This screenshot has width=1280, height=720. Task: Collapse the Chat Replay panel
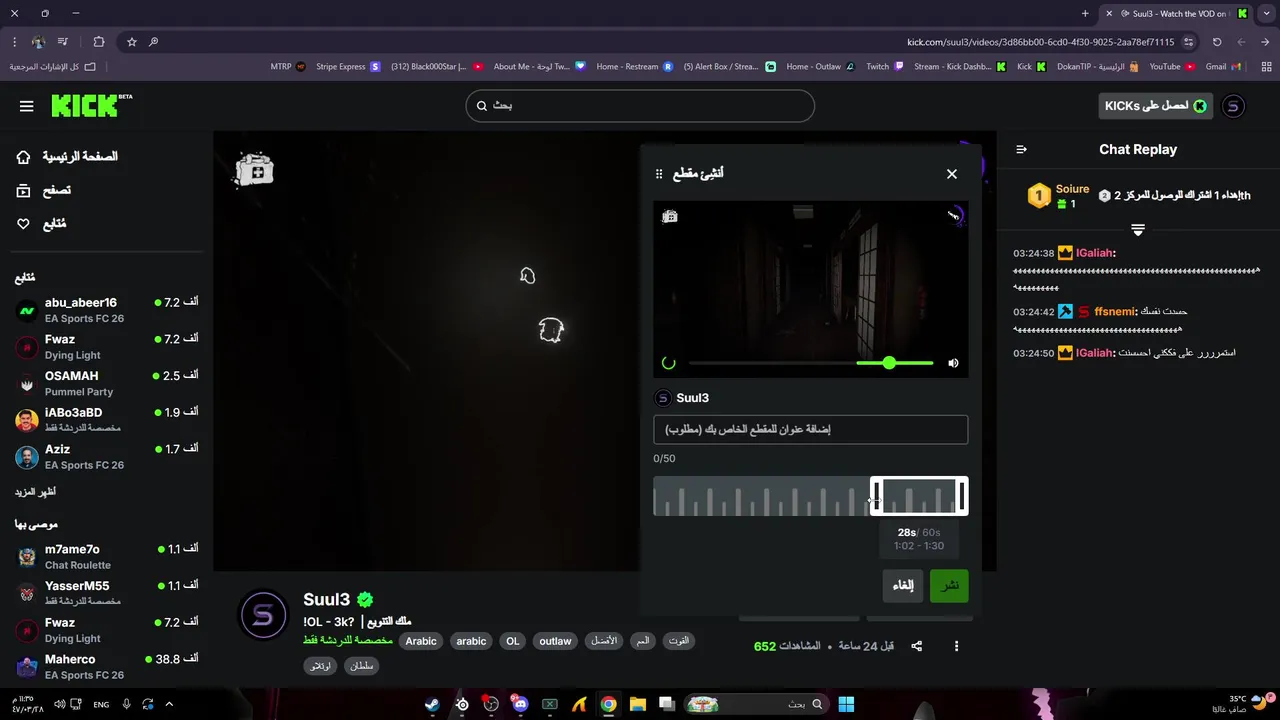pyautogui.click(x=1021, y=150)
